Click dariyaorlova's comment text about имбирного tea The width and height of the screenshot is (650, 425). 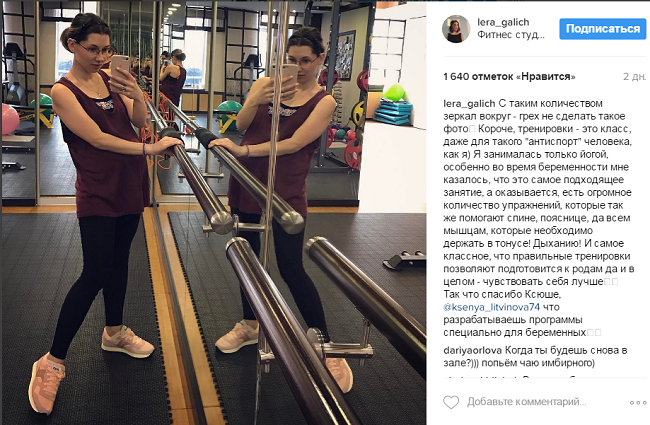pos(535,357)
